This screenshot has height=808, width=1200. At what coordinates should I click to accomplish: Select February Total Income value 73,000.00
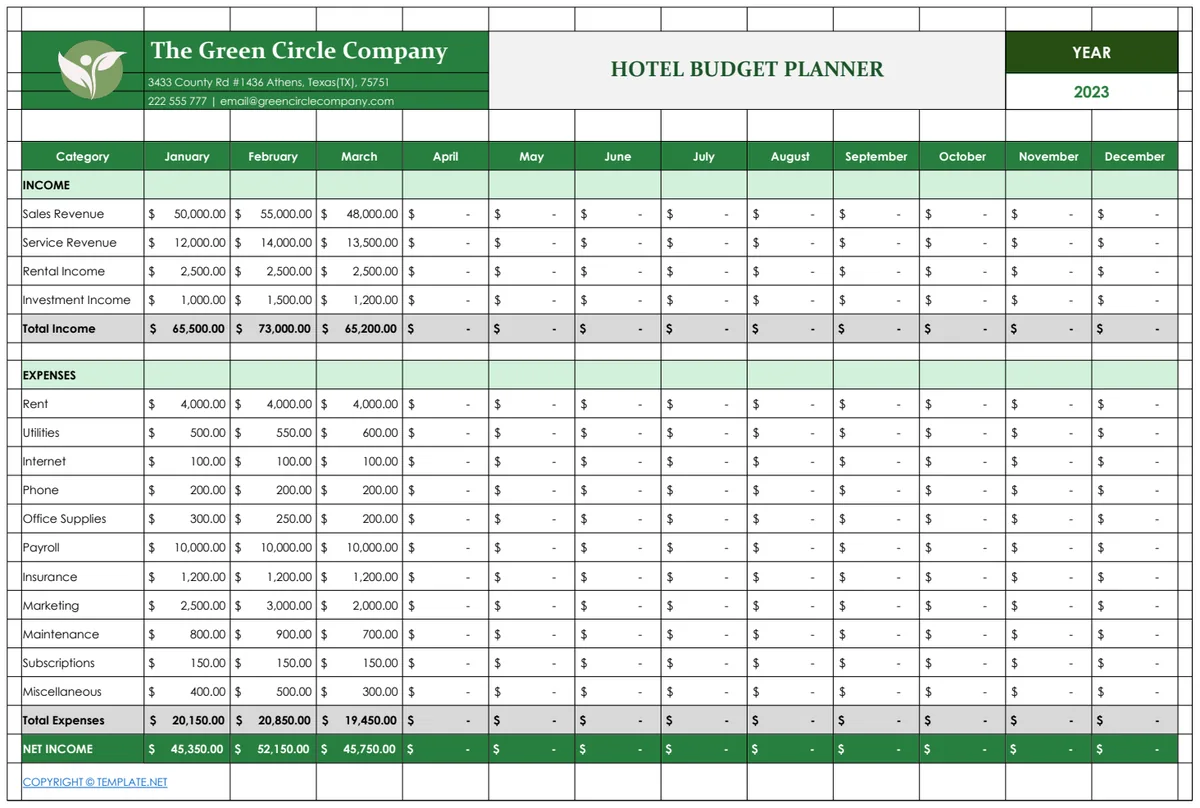click(x=273, y=328)
